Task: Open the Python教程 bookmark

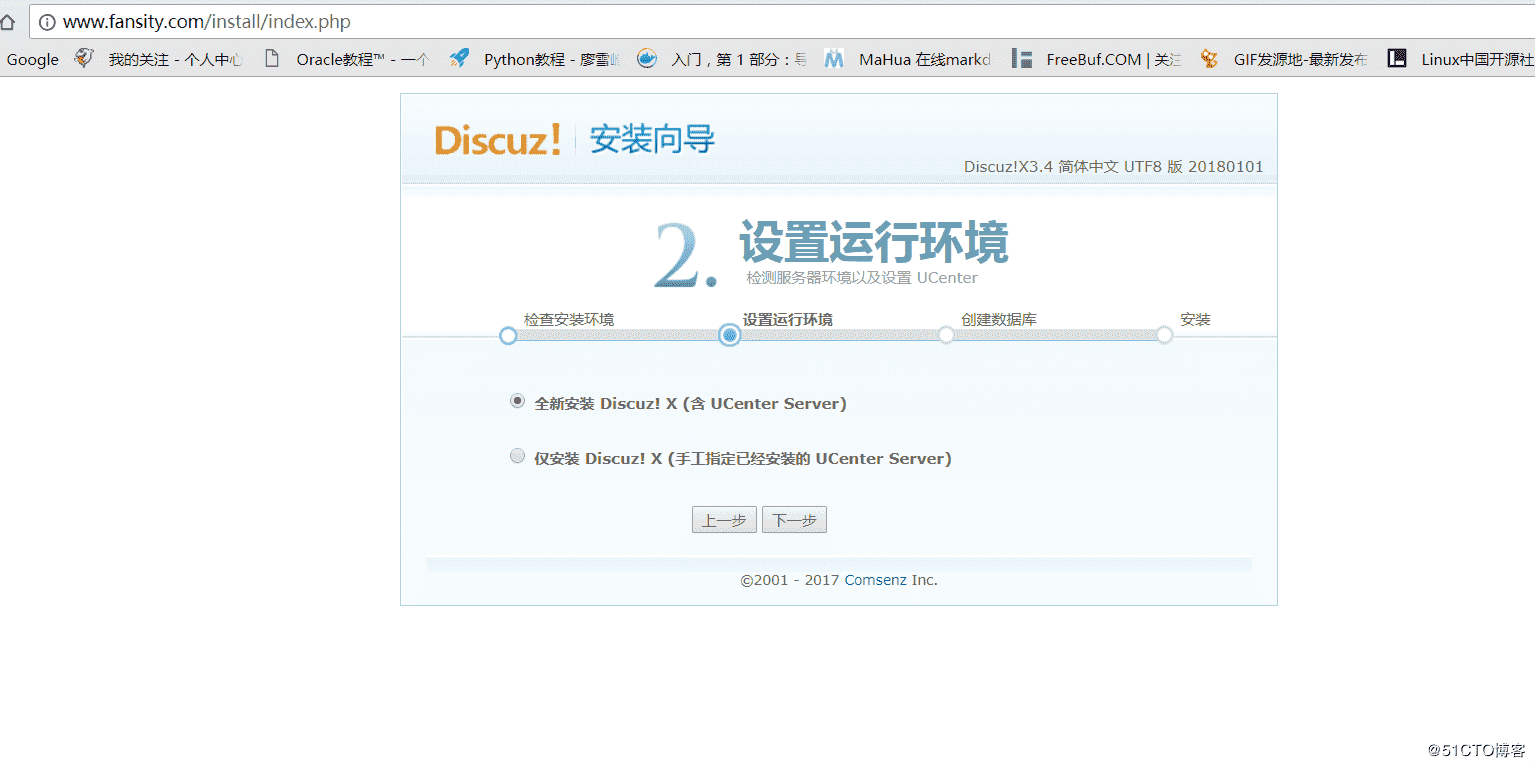Action: pos(552,60)
